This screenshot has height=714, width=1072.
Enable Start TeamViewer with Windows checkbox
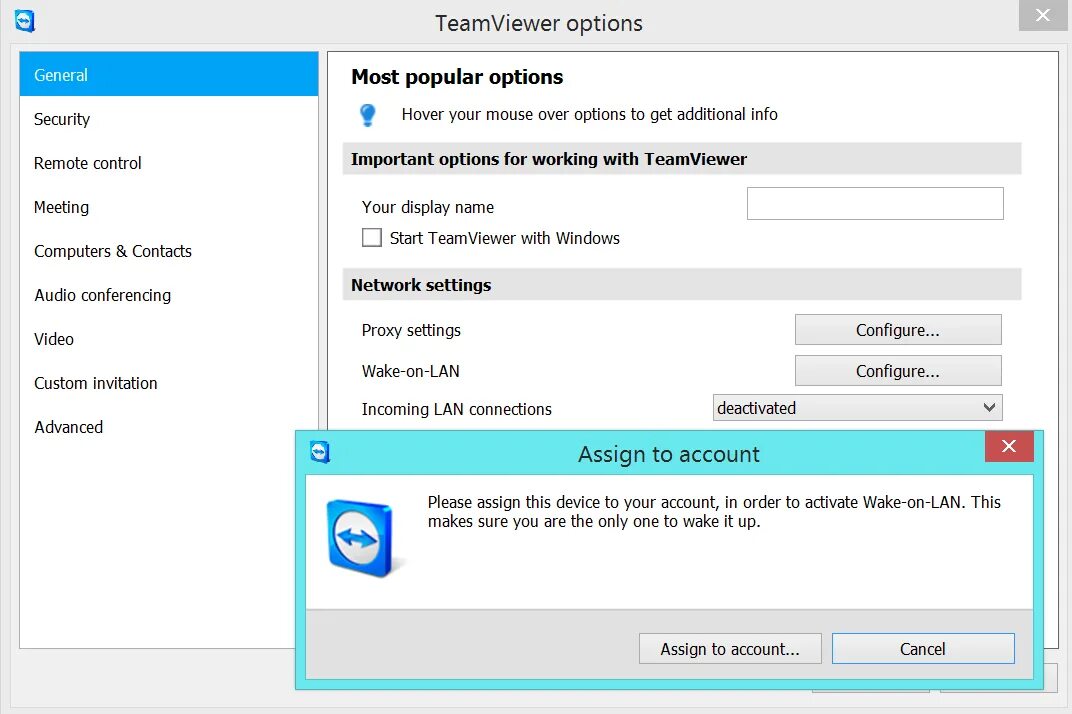pos(372,237)
